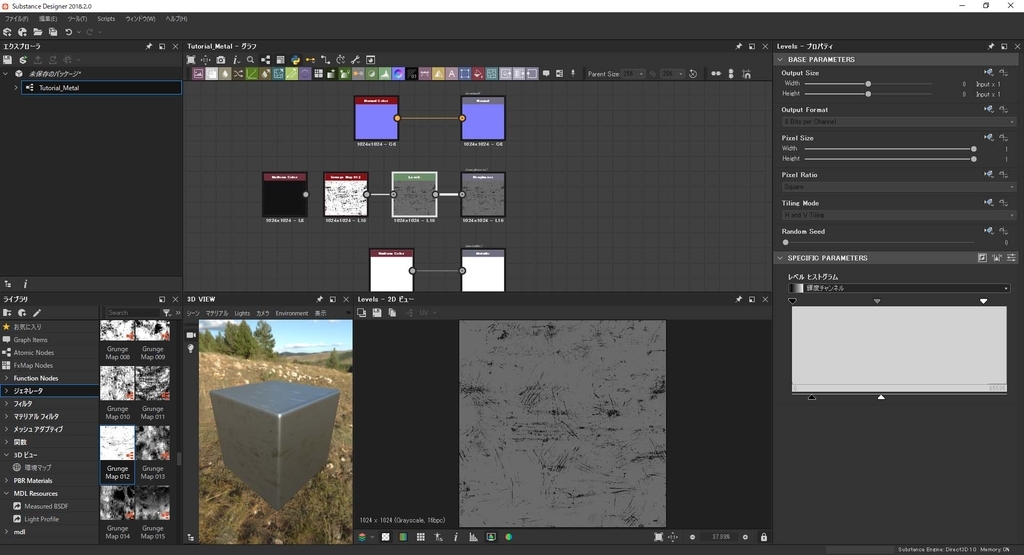Collapse the unsaved package tree root
The image size is (1024, 555).
[x=7, y=74]
